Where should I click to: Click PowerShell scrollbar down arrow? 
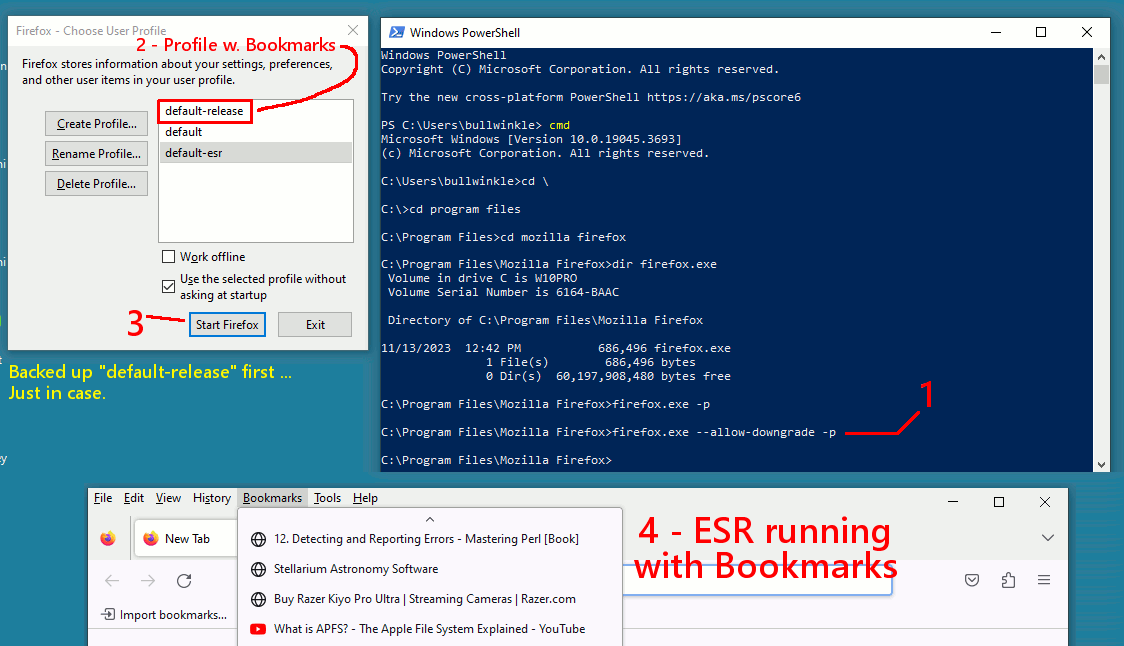[1102, 465]
